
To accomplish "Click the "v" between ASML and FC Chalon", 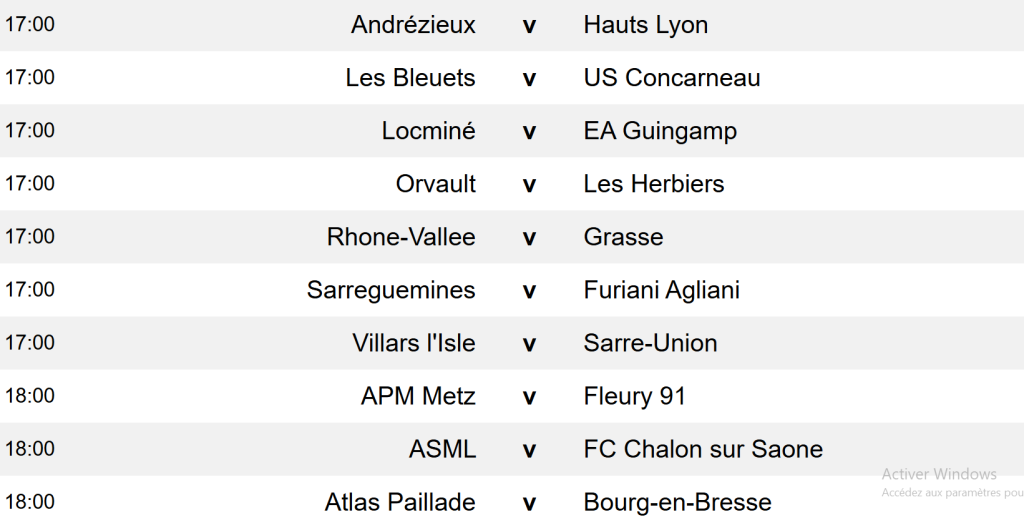I will [529, 450].
